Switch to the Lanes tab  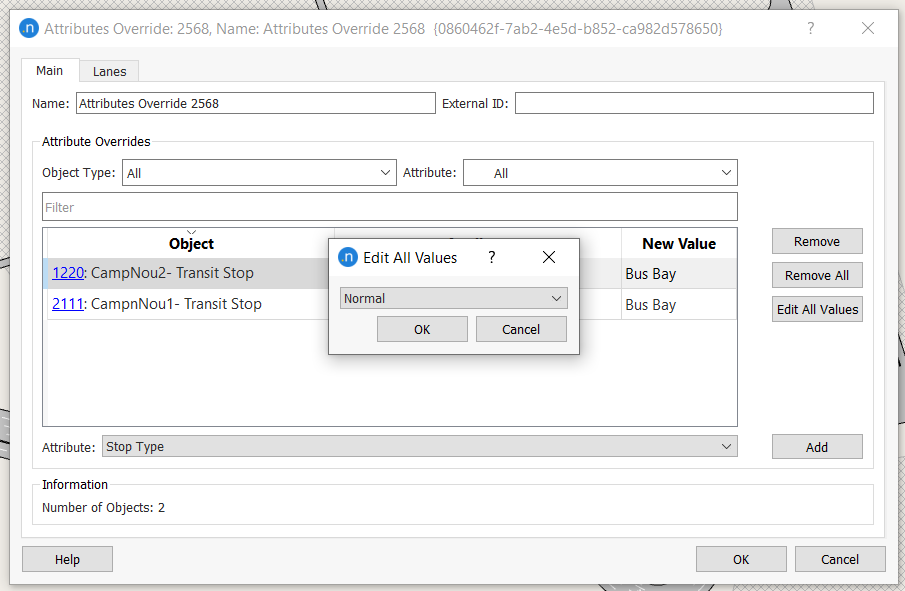(109, 71)
